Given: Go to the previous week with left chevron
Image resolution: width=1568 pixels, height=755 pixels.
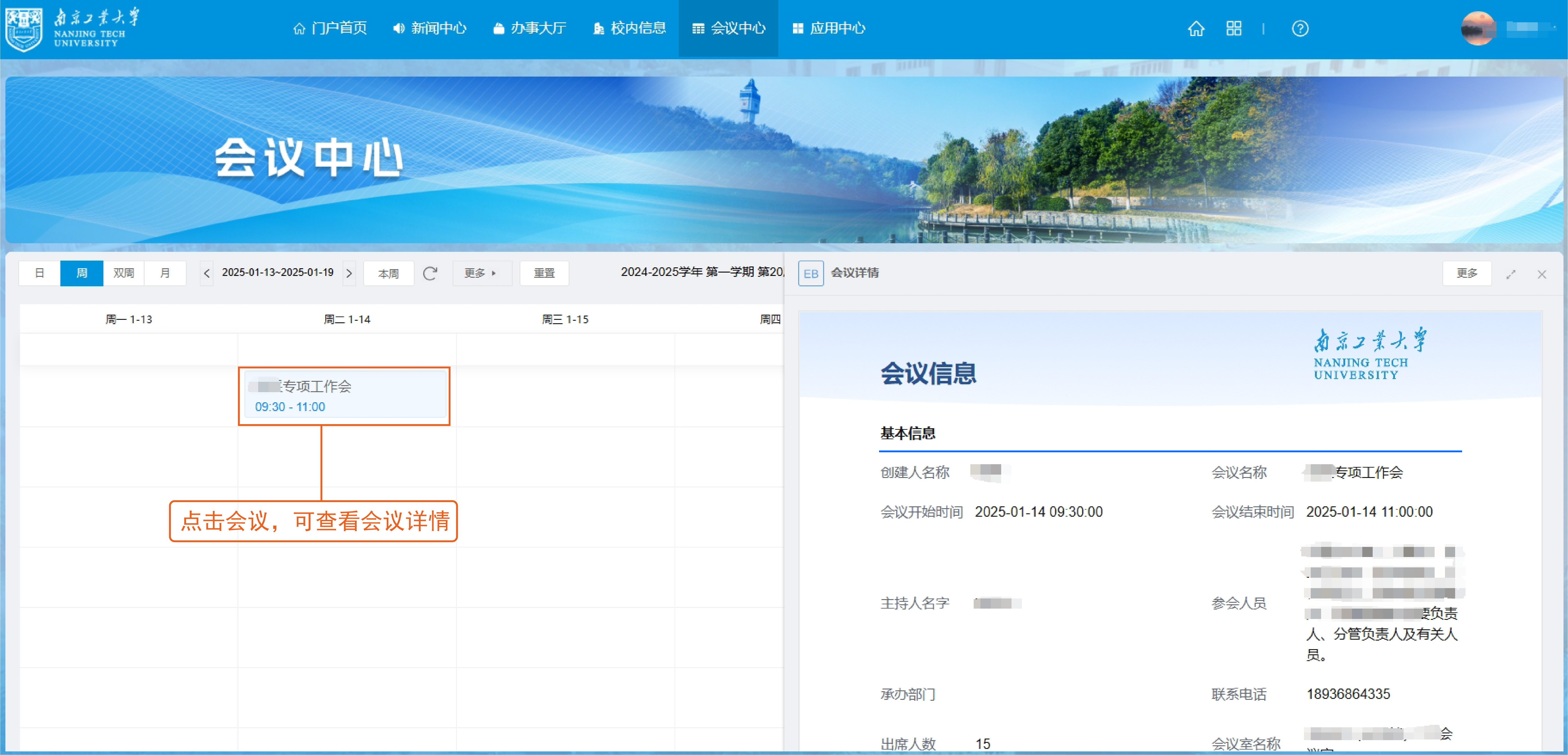Looking at the screenshot, I should coord(207,273).
